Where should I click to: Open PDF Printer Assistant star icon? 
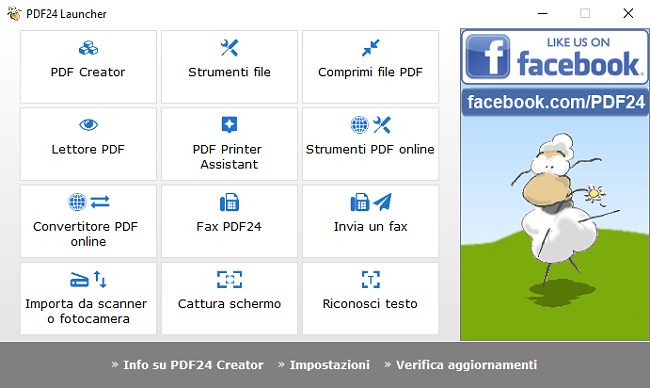point(229,125)
